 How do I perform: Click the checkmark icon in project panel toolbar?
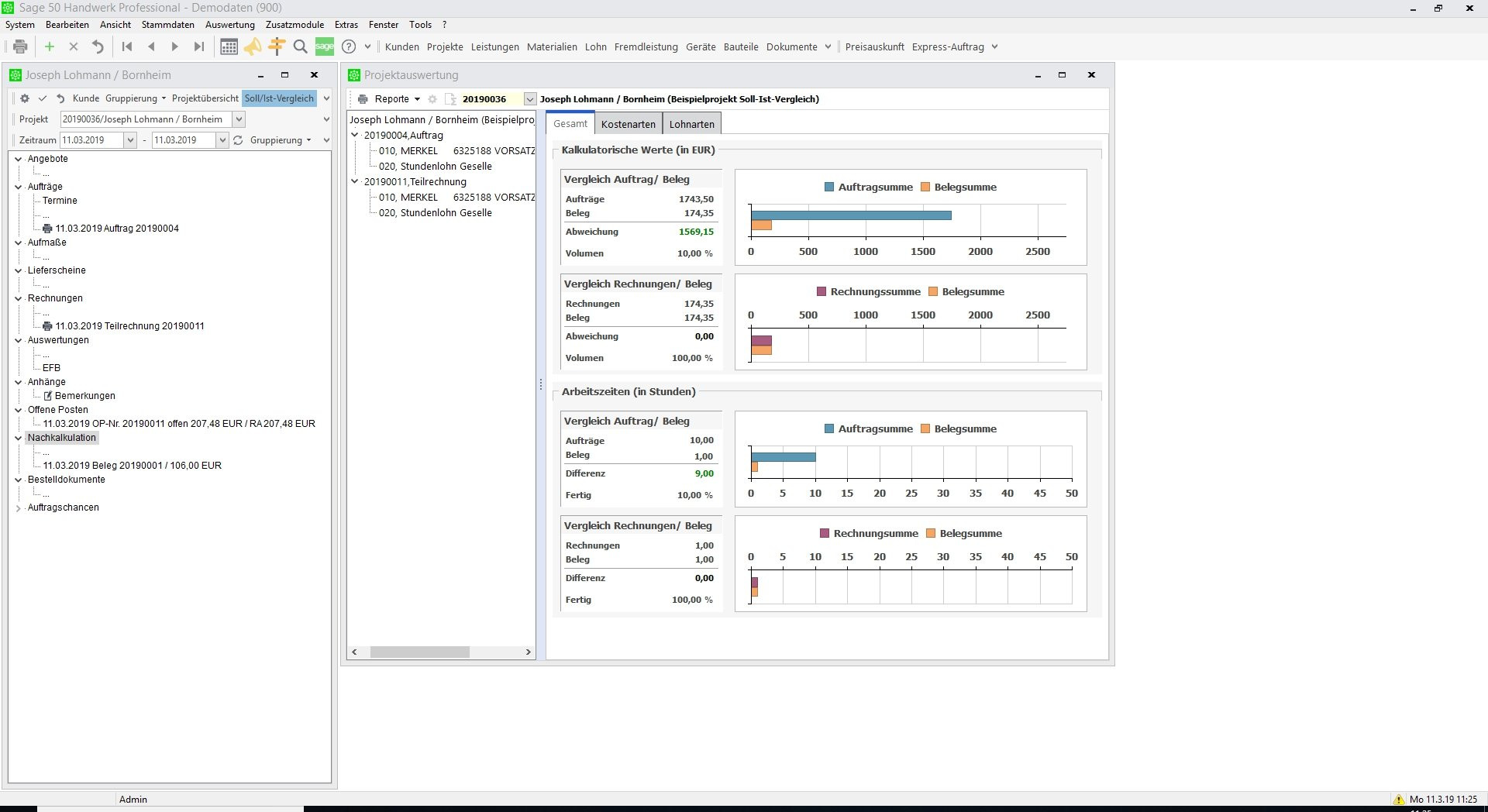(x=43, y=98)
